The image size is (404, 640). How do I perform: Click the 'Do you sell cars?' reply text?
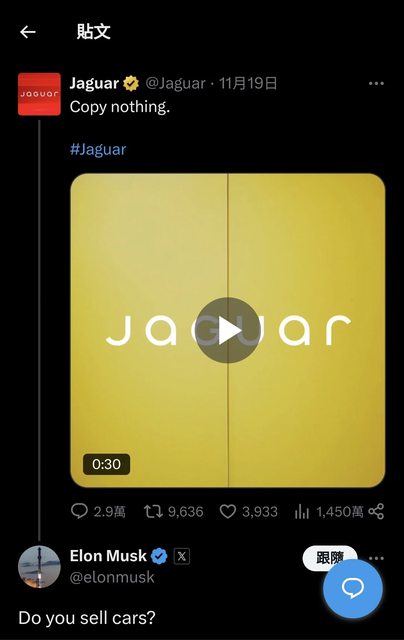(x=87, y=618)
